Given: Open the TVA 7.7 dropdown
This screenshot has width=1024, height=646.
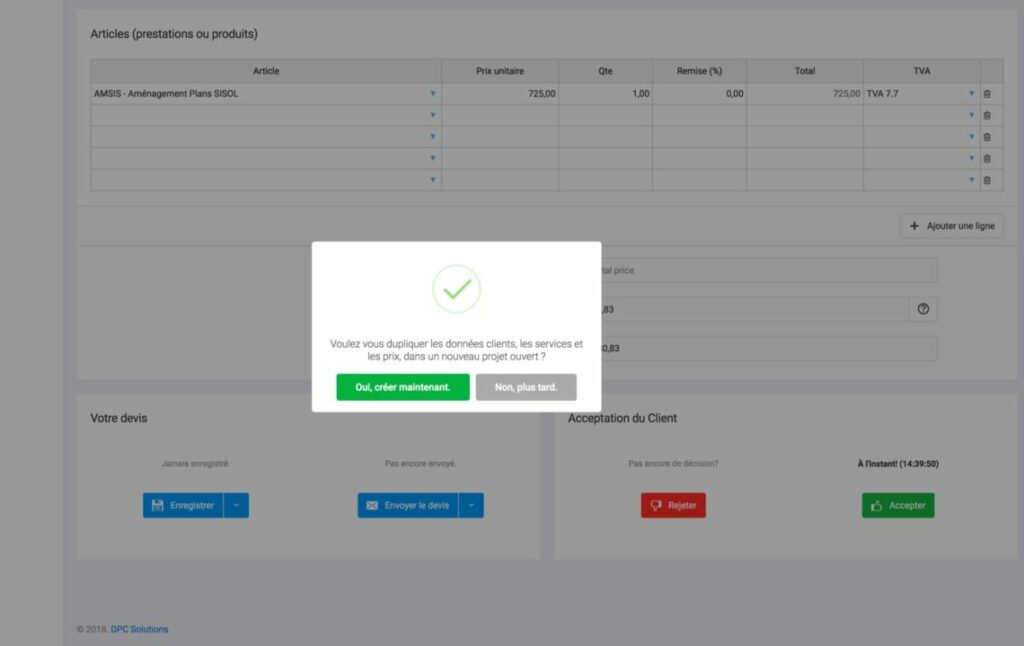Looking at the screenshot, I should [971, 93].
